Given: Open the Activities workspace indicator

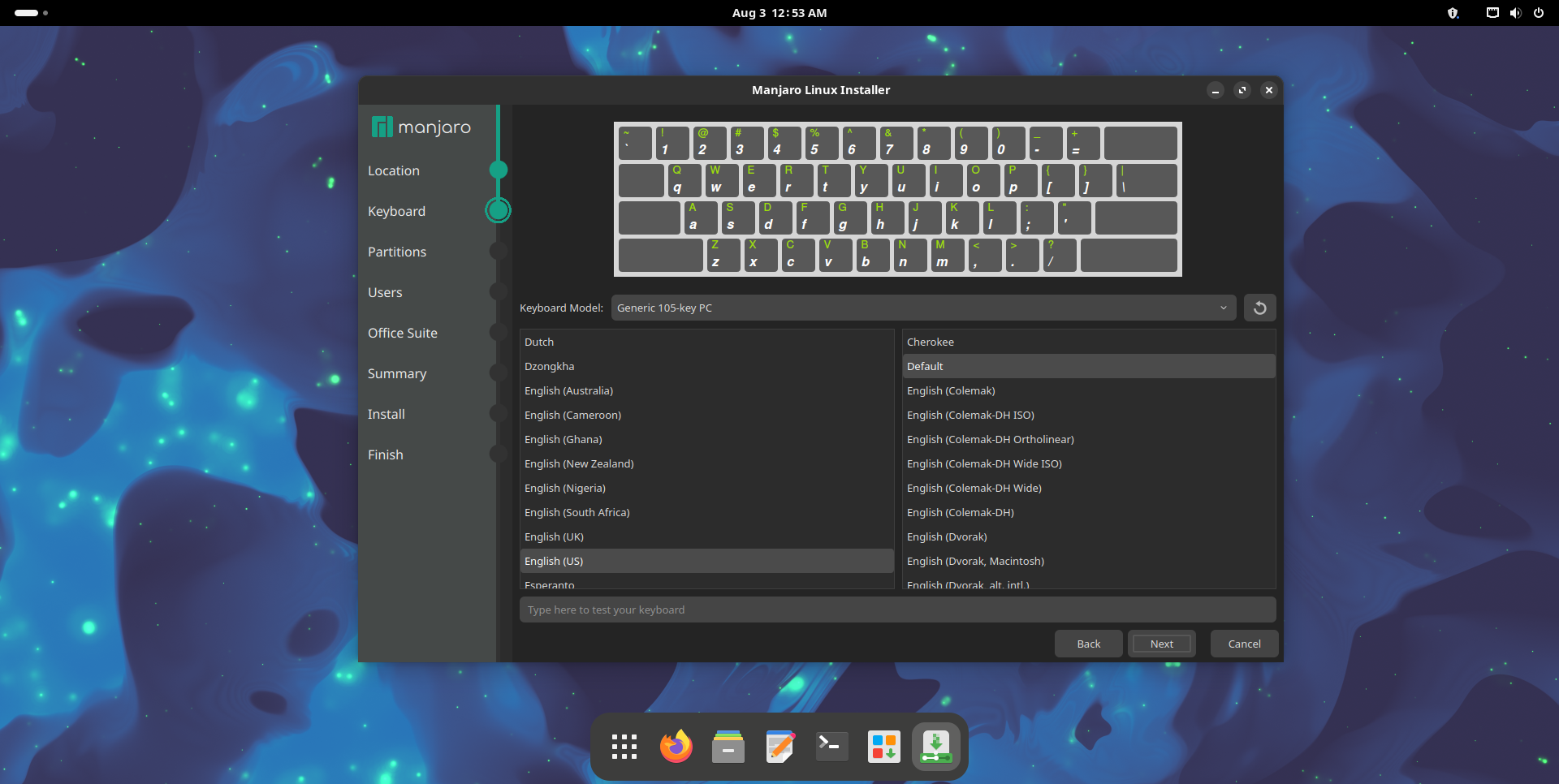Looking at the screenshot, I should coord(31,13).
